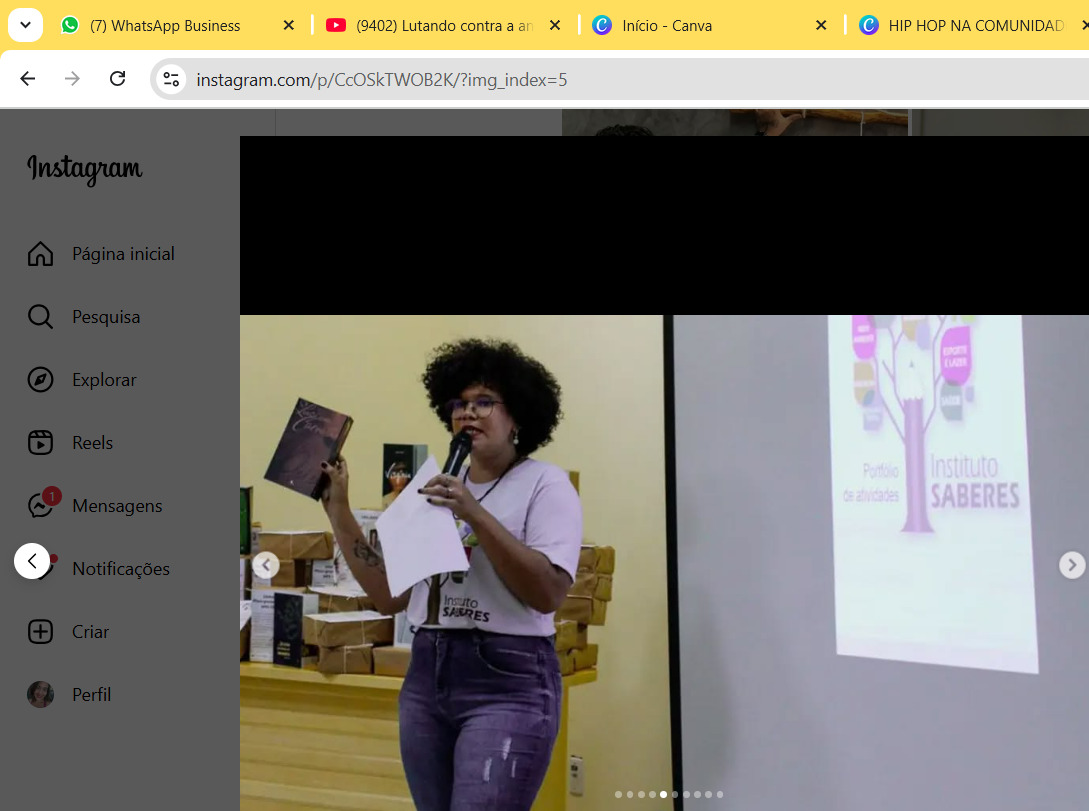The height and width of the screenshot is (811, 1089).
Task: Select the first carousel indicator dot
Action: [x=618, y=795]
